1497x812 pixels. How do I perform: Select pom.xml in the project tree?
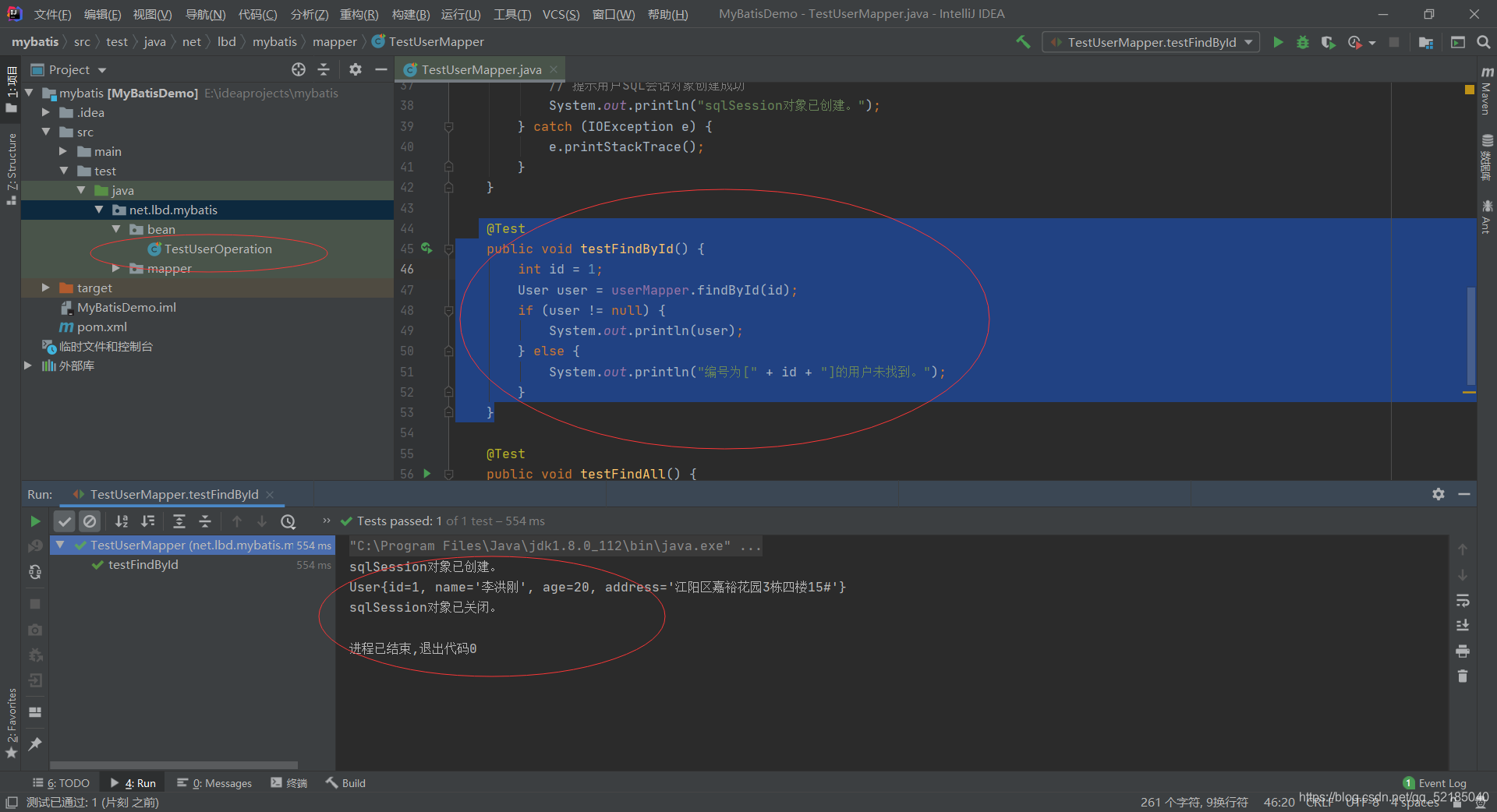(93, 327)
